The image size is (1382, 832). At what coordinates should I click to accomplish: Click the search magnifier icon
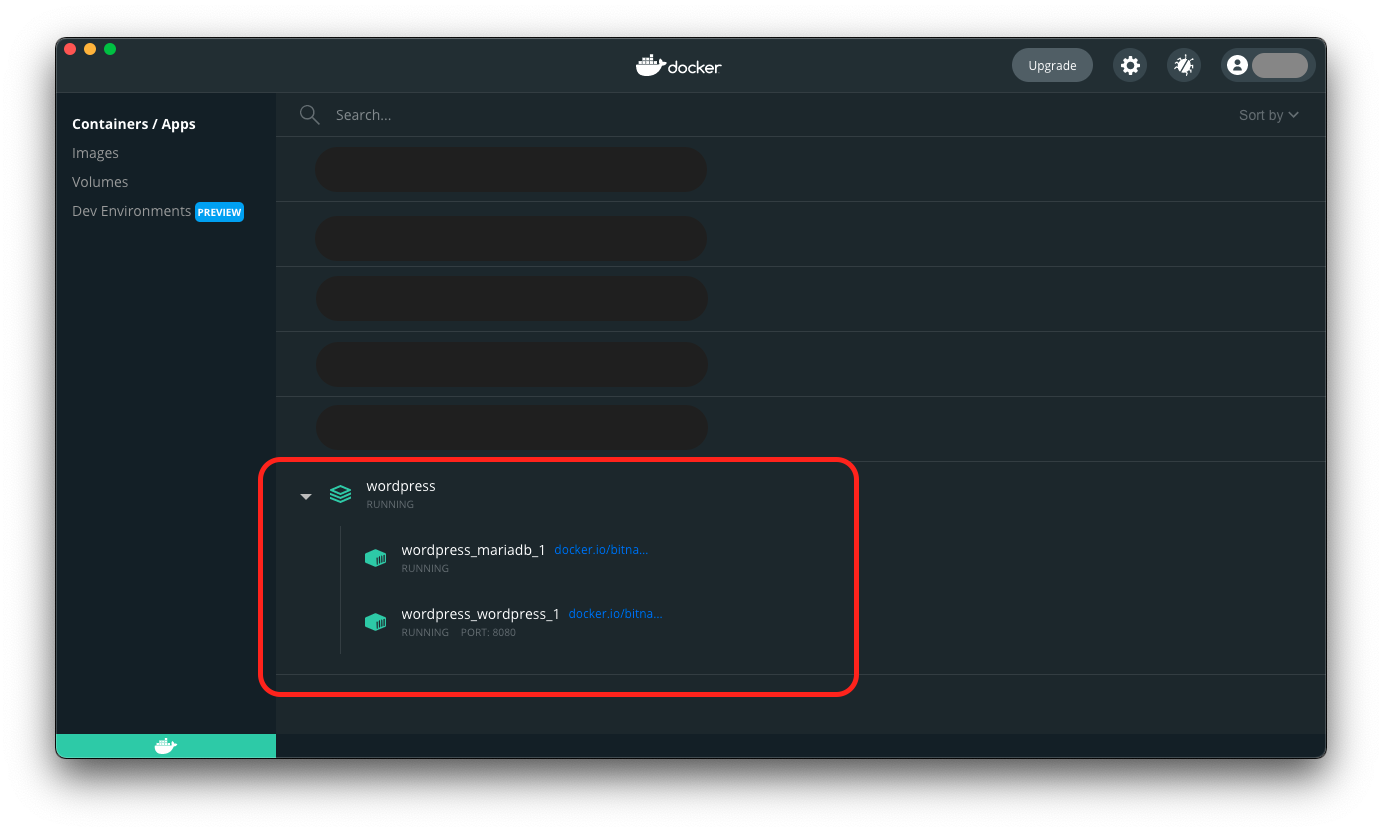click(310, 115)
